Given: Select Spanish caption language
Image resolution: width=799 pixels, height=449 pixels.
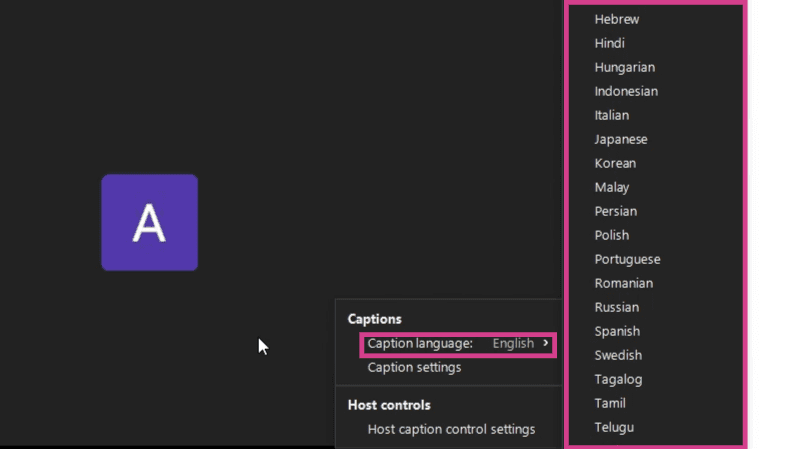Looking at the screenshot, I should pyautogui.click(x=617, y=331).
